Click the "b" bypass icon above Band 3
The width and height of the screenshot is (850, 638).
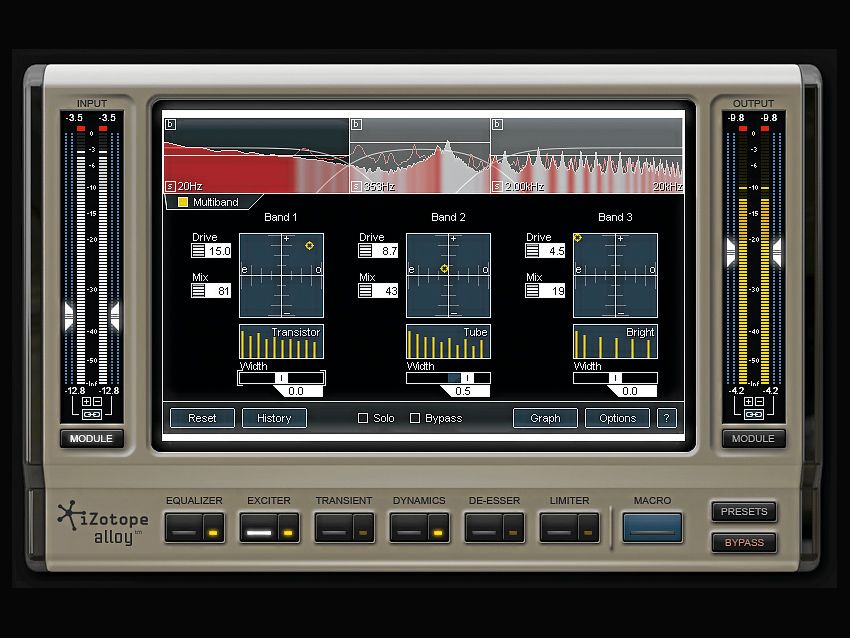coord(497,124)
